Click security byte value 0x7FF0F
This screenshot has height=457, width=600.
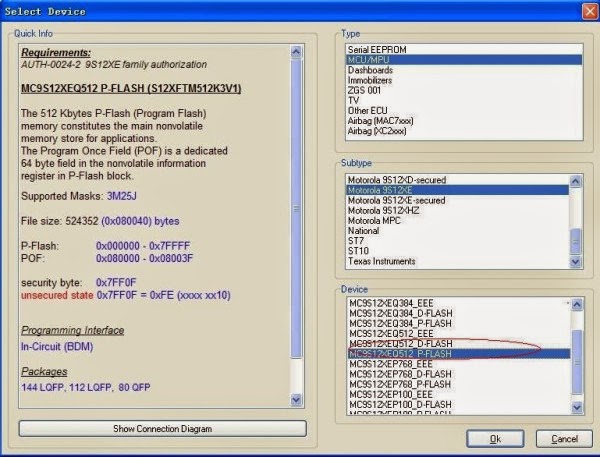pos(116,283)
